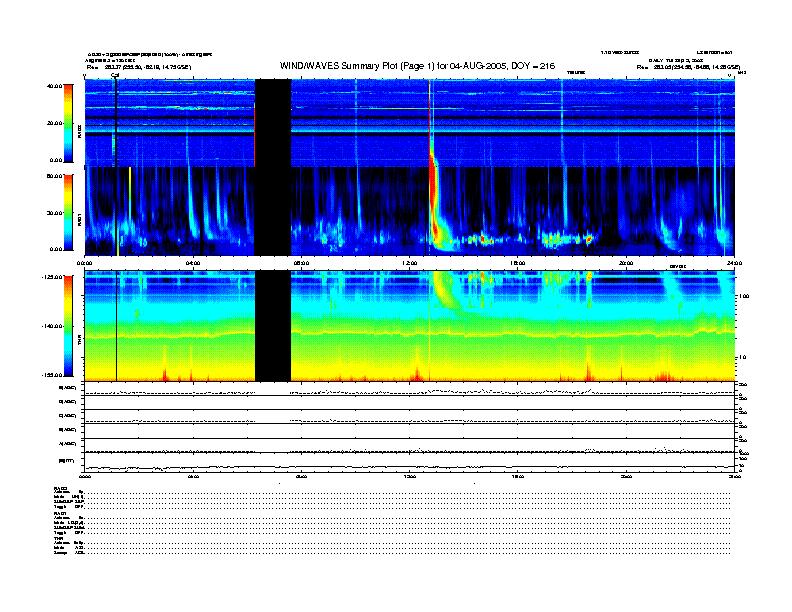Click the MHz unit label at top right

[742, 73]
